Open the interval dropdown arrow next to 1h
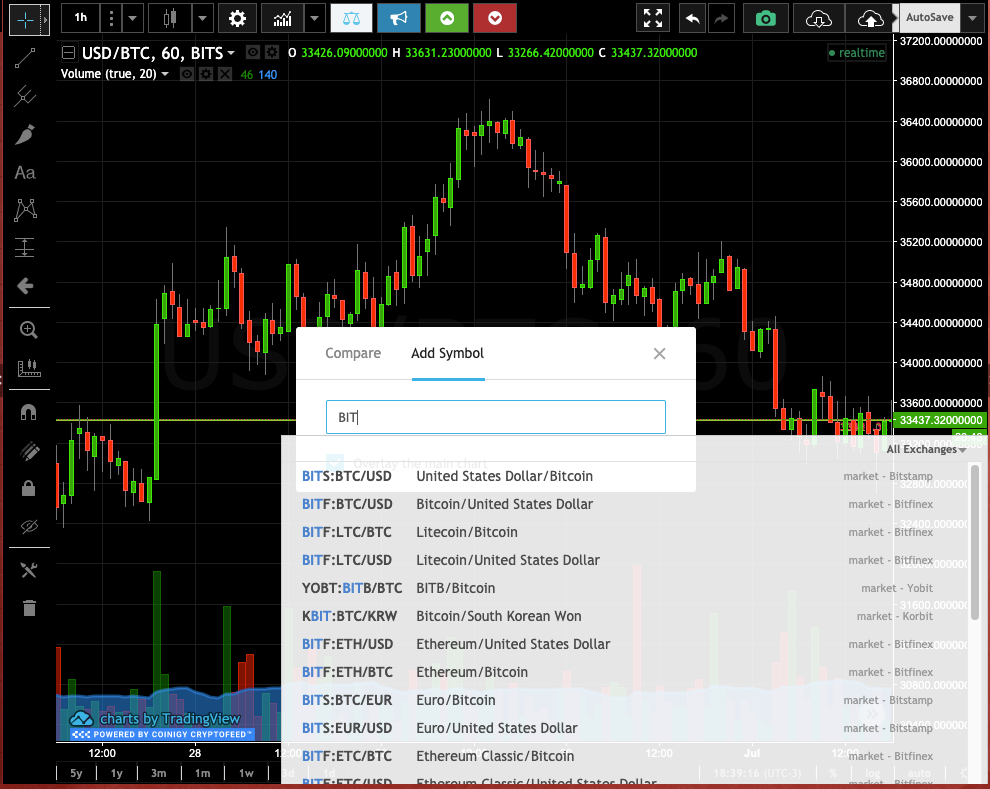Screen dimensions: 990x789 [132, 18]
